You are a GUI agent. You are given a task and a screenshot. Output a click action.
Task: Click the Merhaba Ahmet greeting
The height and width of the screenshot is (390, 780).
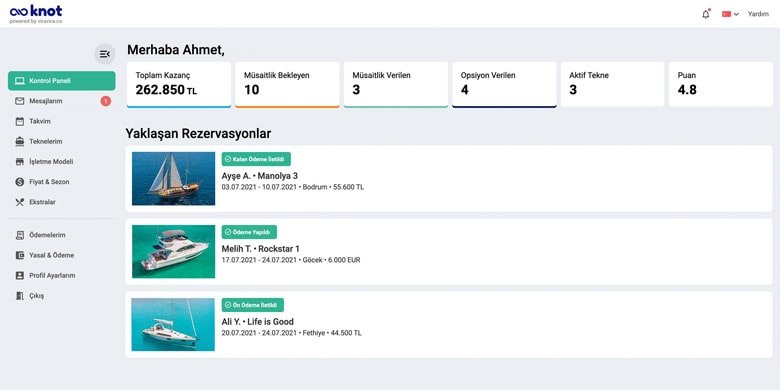(x=176, y=50)
